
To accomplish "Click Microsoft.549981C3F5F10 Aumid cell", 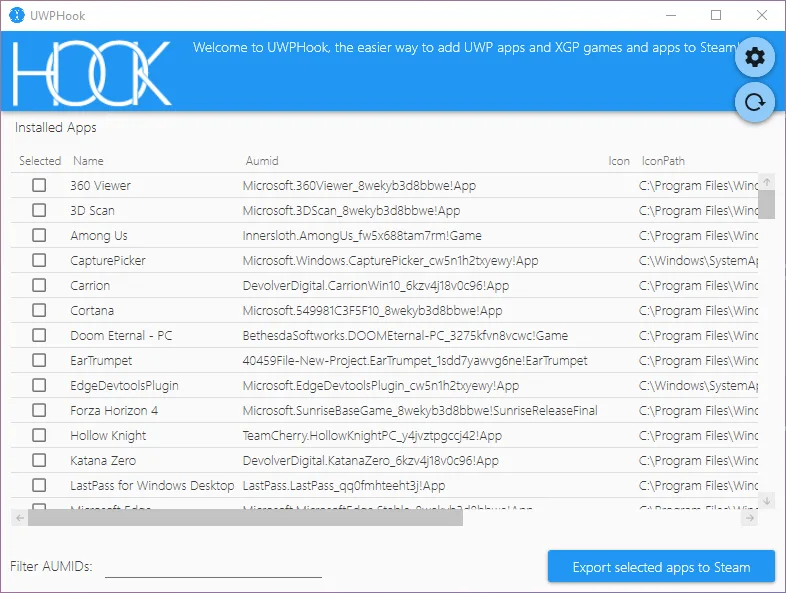I will click(x=372, y=311).
